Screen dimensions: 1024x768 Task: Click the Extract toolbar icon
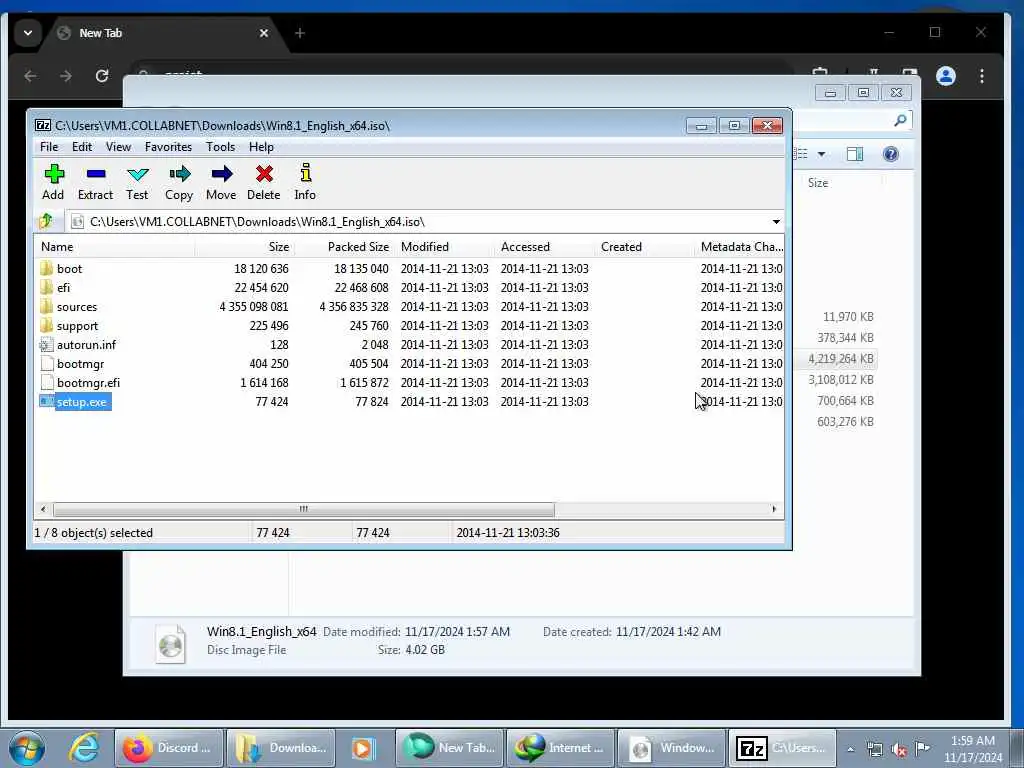point(95,182)
